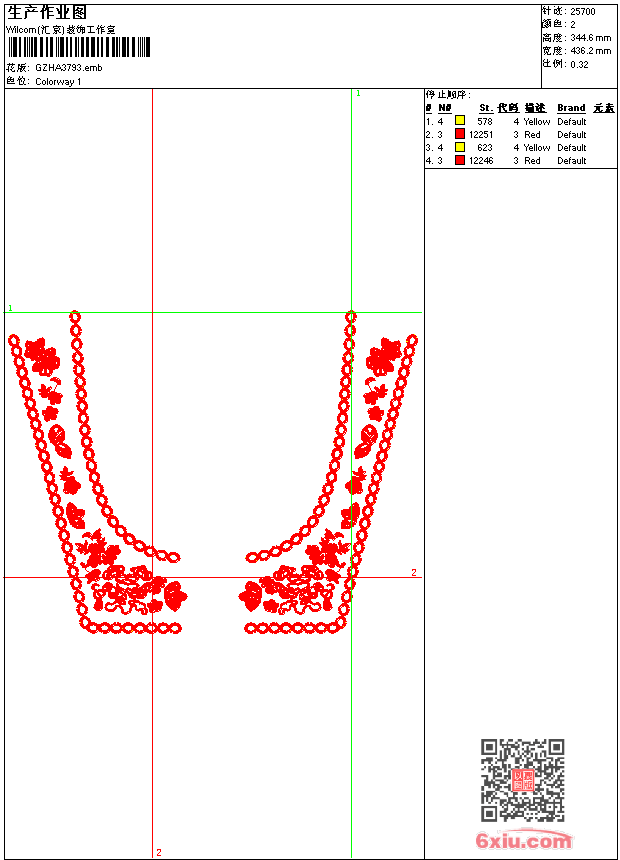Pick the yellow swatch with 623 stitches

point(460,147)
